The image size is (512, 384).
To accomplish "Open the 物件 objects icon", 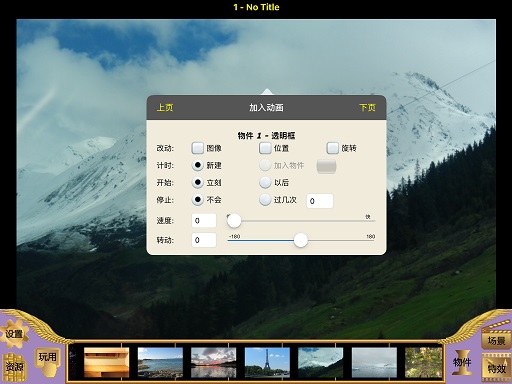I will (x=462, y=362).
